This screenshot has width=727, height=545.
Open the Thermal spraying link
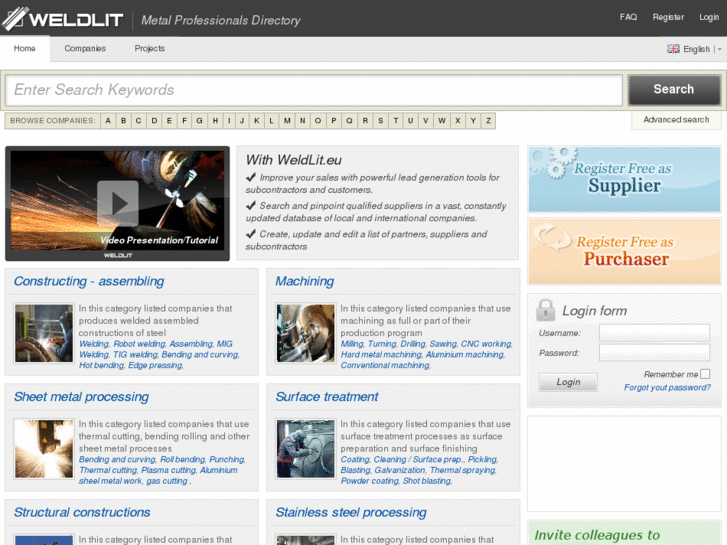coord(462,470)
